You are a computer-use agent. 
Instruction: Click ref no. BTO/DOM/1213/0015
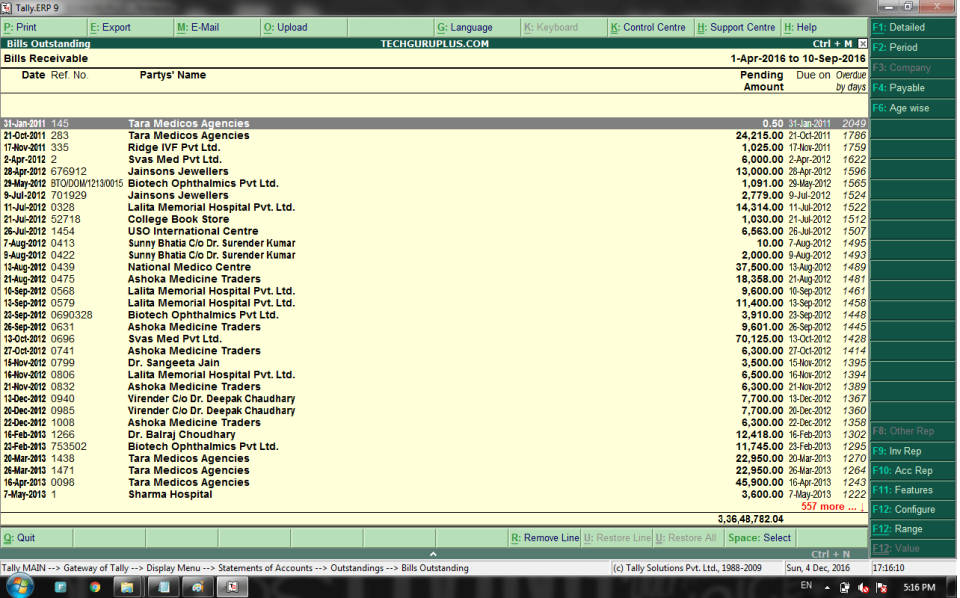pos(87,184)
